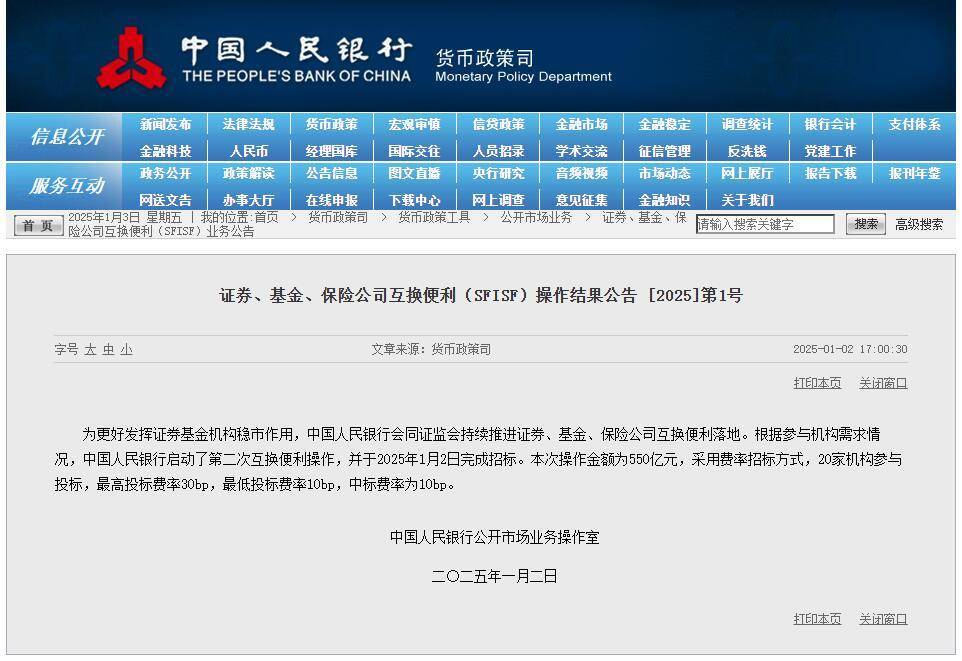Click the upper 关闭窗口 link
This screenshot has width=962, height=661.
pos(883,383)
